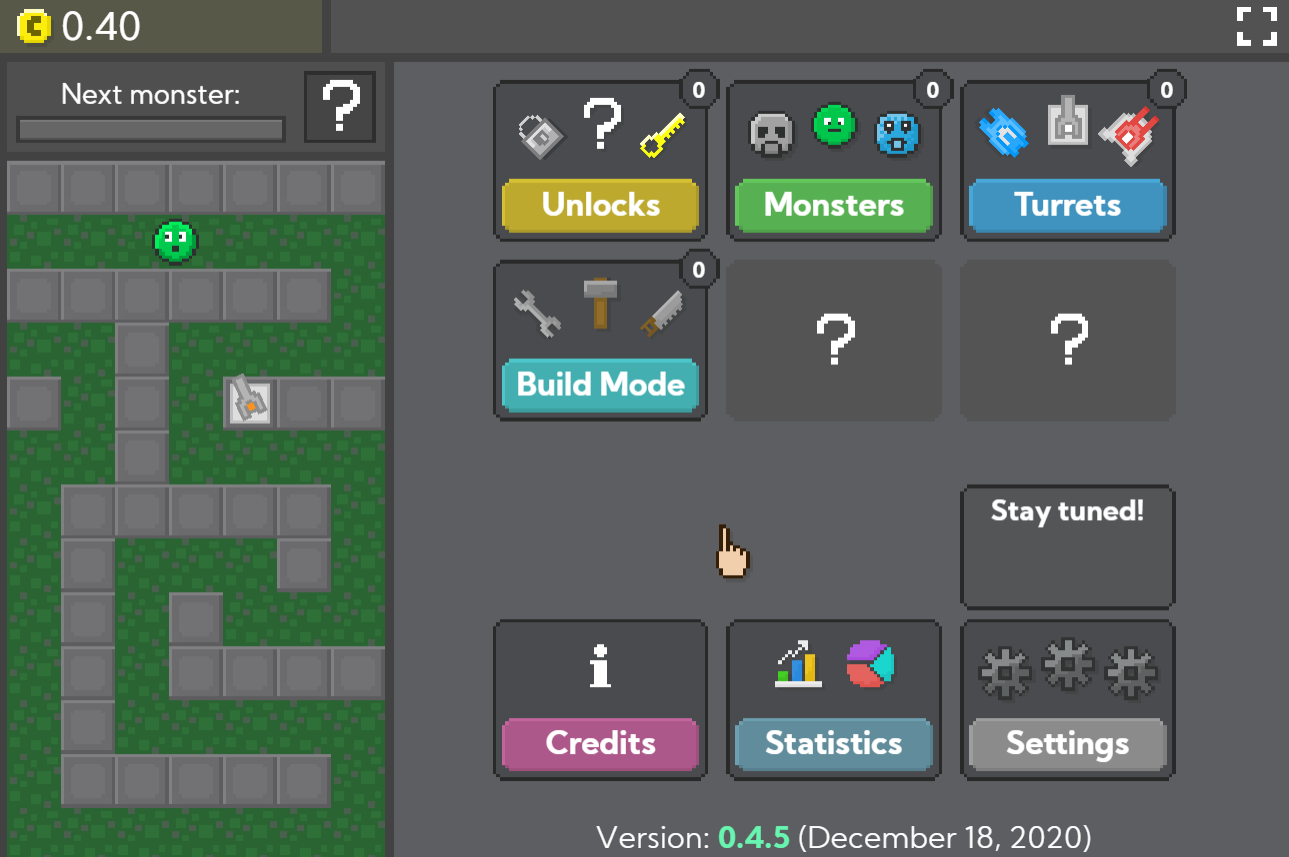
Task: Click the Unlocks counter badge showing 0
Action: click(x=699, y=90)
